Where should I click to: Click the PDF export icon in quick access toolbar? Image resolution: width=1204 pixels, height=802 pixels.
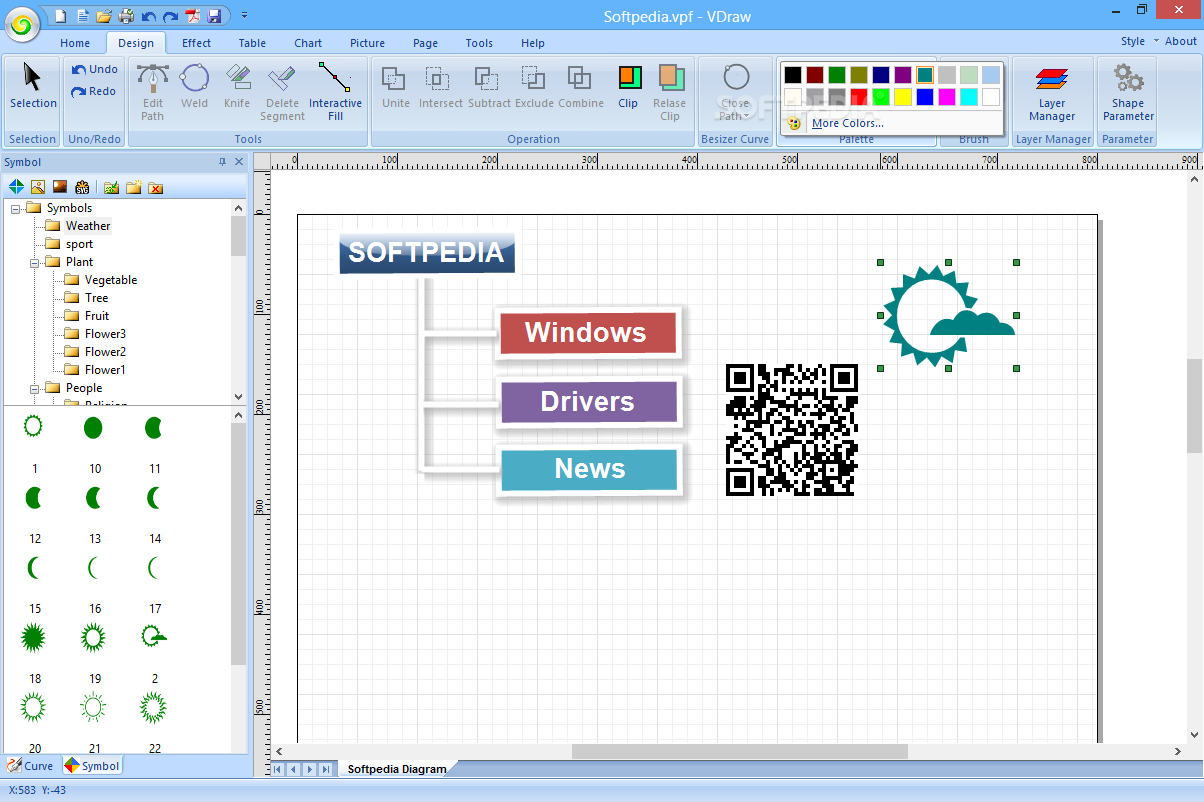point(192,16)
